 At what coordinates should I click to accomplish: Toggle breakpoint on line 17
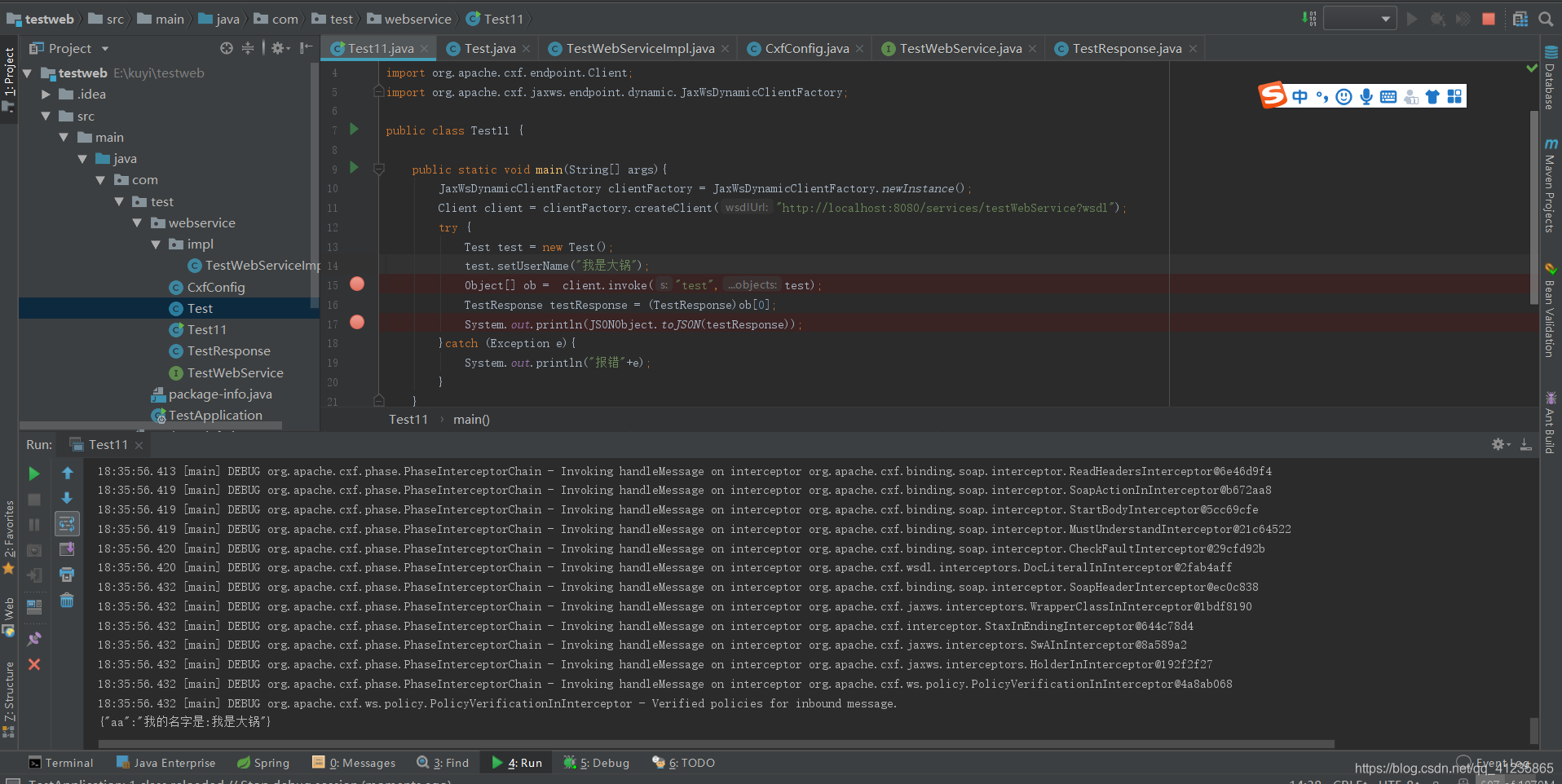coord(357,323)
